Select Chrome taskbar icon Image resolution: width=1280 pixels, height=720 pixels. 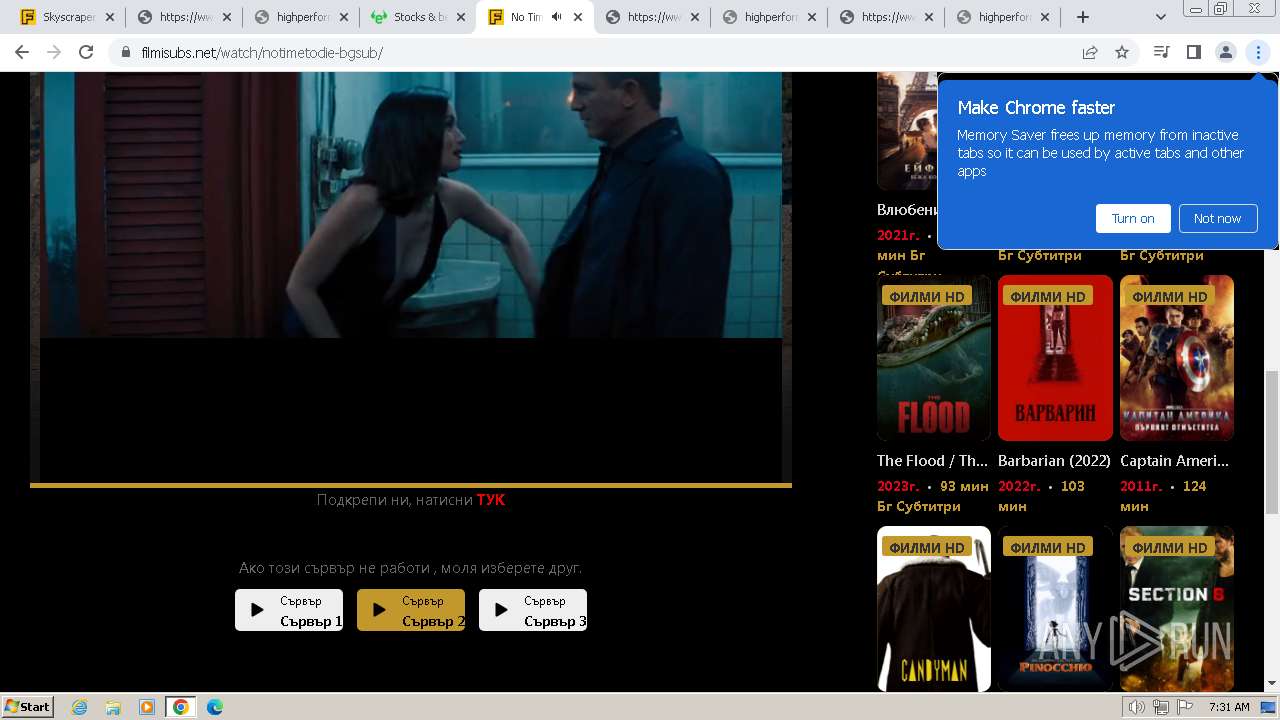pos(180,707)
